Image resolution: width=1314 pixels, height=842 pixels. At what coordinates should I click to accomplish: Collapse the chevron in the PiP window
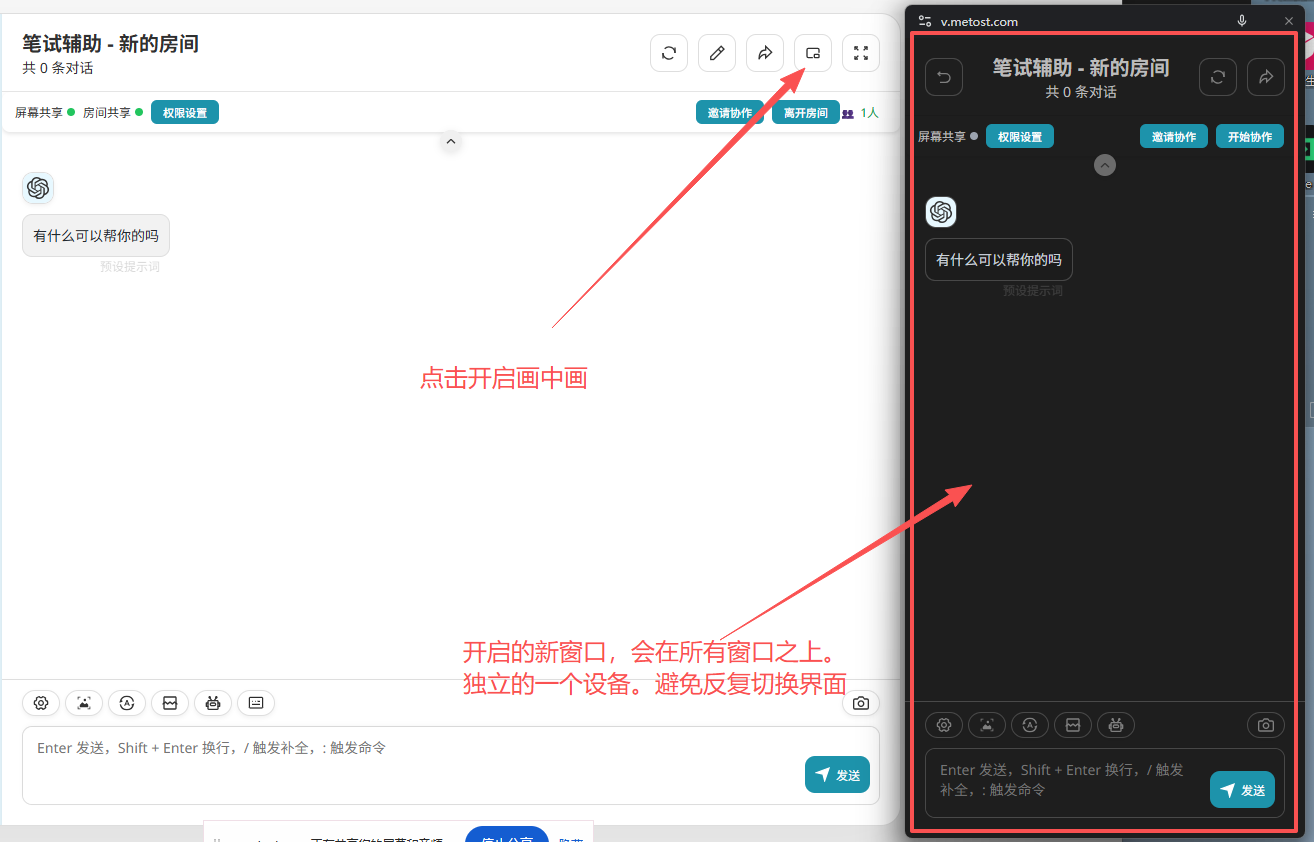pyautogui.click(x=1104, y=165)
